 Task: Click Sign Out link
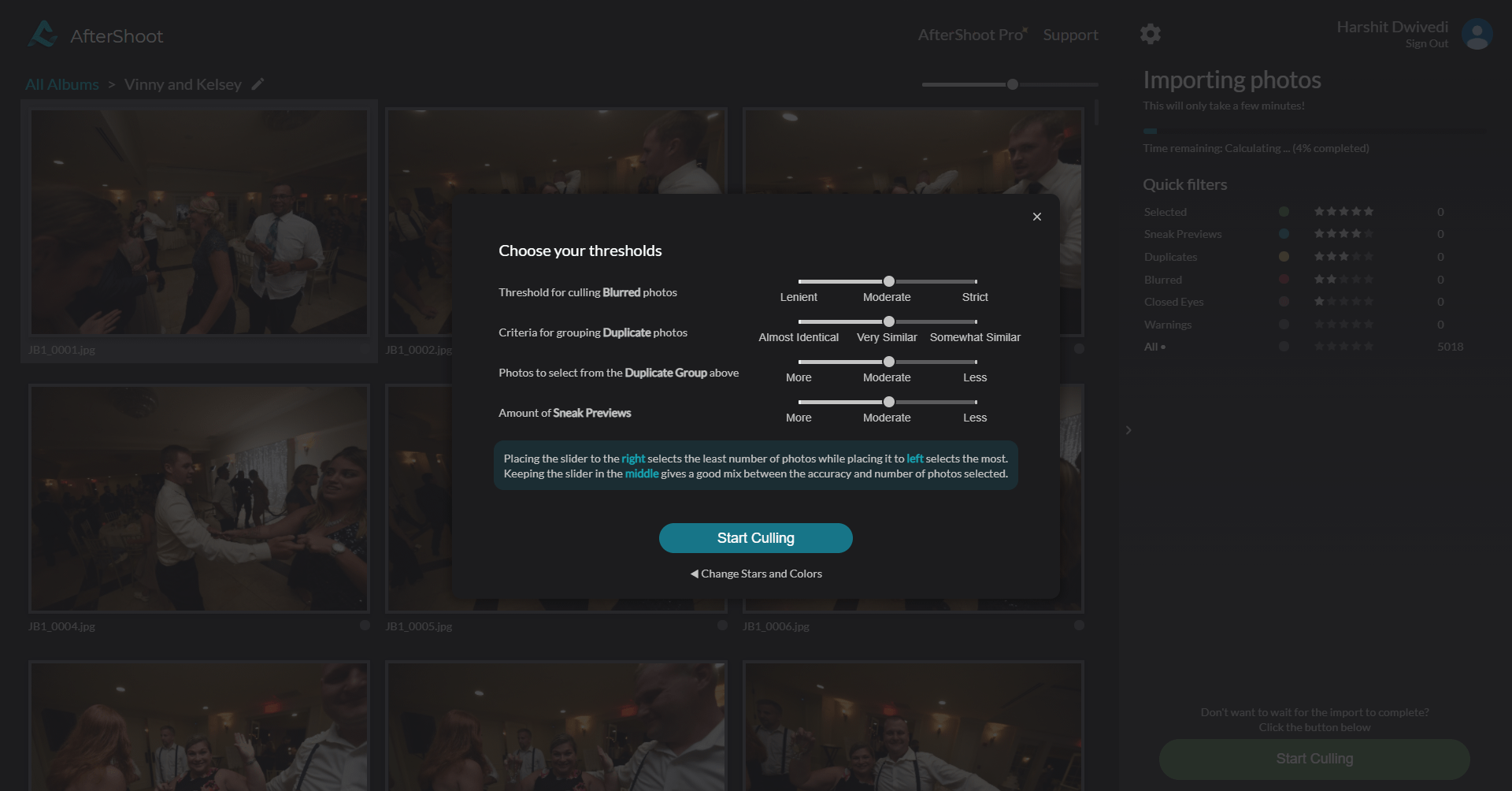1426,44
